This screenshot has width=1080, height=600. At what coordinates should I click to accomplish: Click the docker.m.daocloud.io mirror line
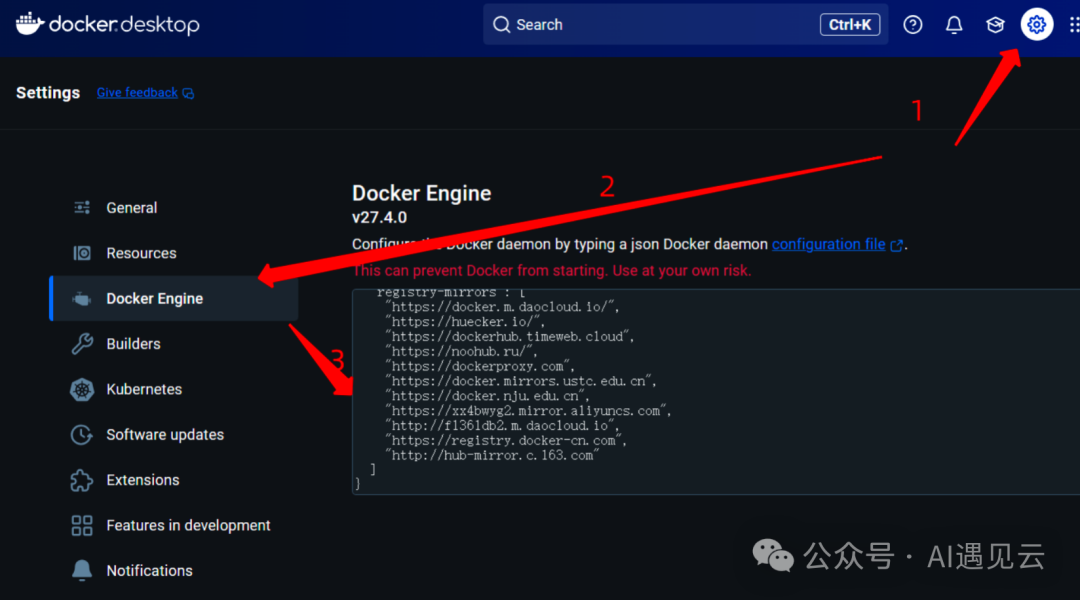pyautogui.click(x=502, y=307)
